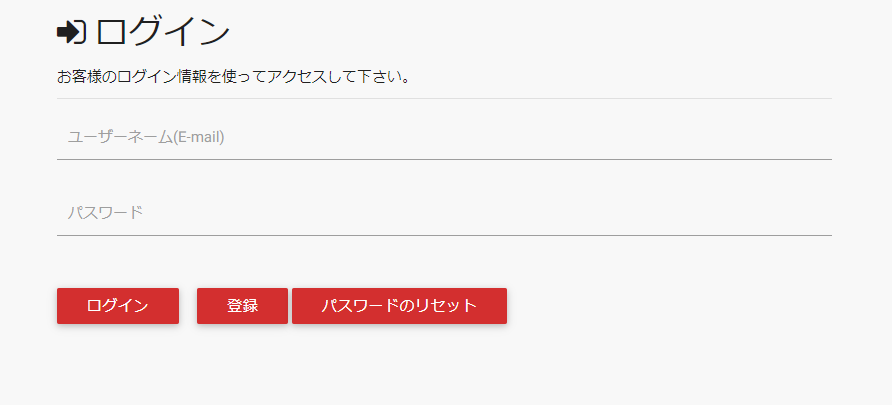This screenshot has height=405, width=892.
Task: Click the underline of the username field
Action: (x=444, y=159)
